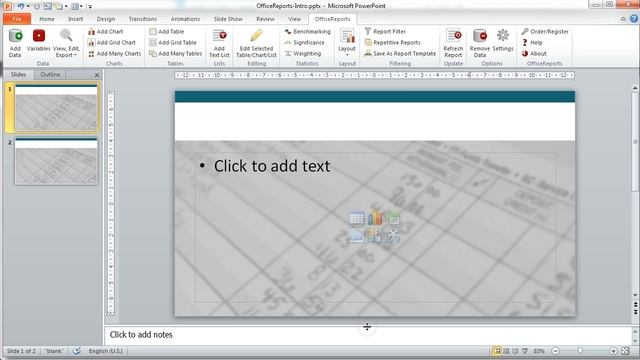The image size is (640, 360).
Task: Click the Add Data database icon
Action: [x=15, y=36]
